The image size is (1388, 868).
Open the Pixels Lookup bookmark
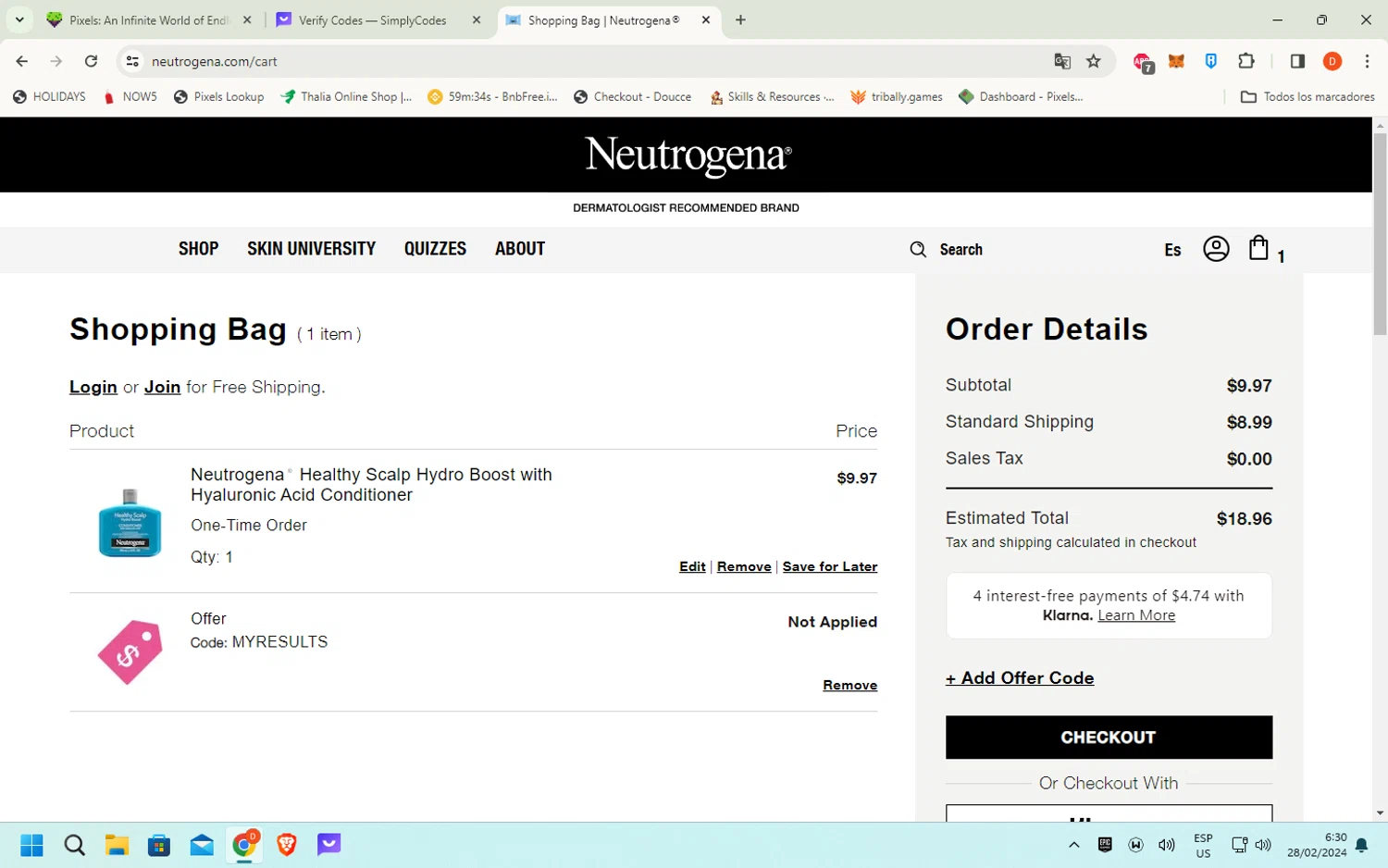click(218, 96)
